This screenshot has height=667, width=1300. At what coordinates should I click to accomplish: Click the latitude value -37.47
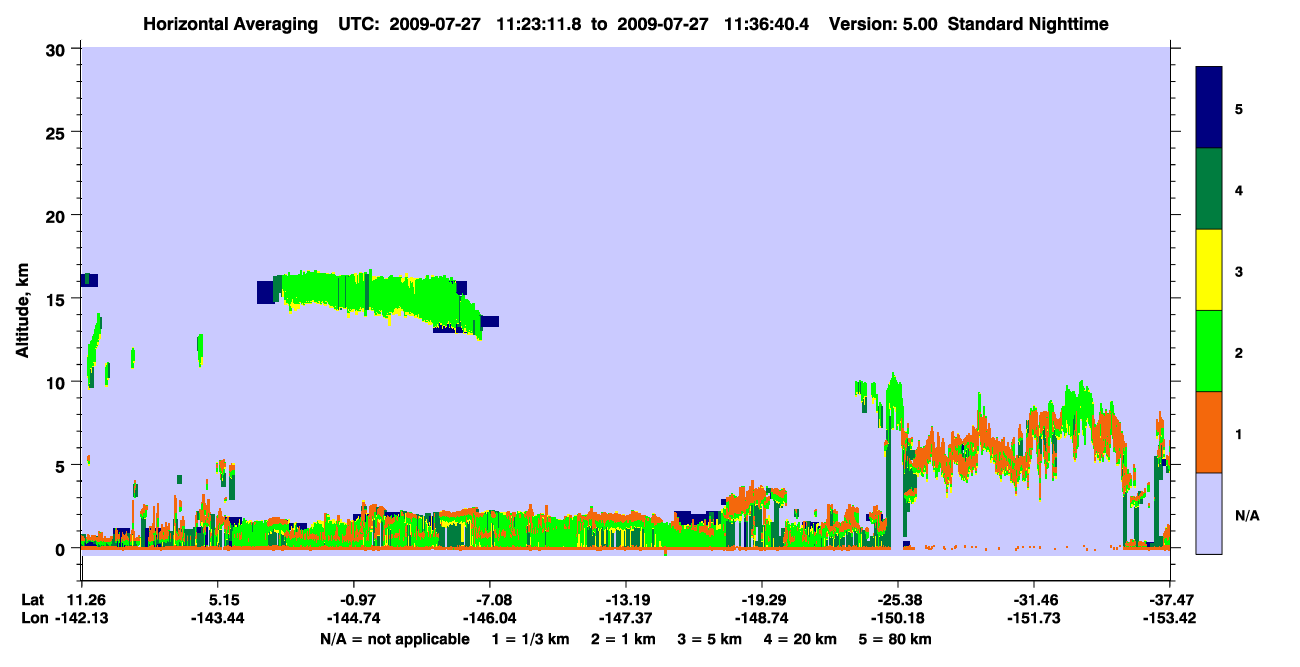[1170, 601]
